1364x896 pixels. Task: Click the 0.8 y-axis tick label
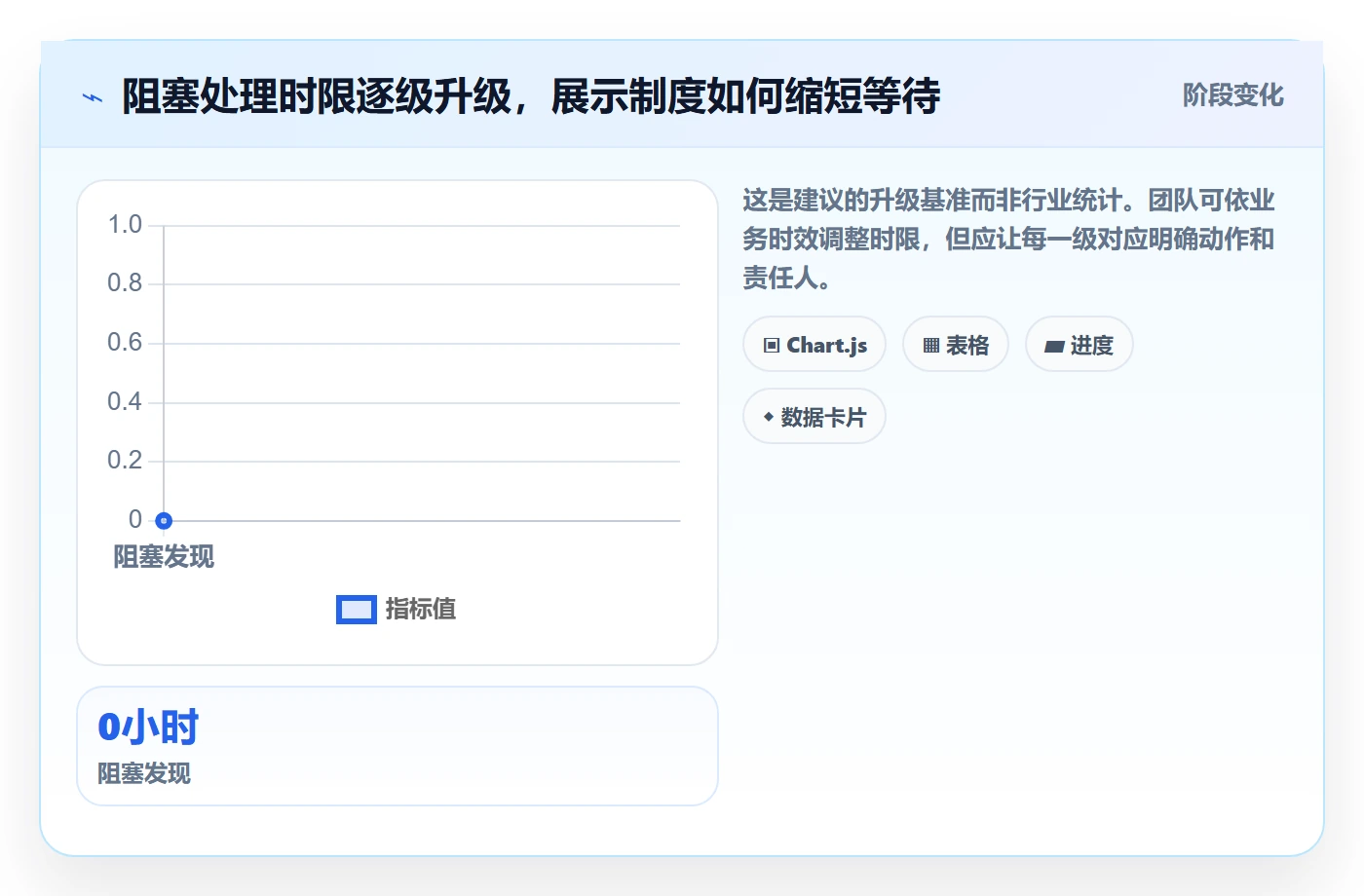tap(125, 283)
